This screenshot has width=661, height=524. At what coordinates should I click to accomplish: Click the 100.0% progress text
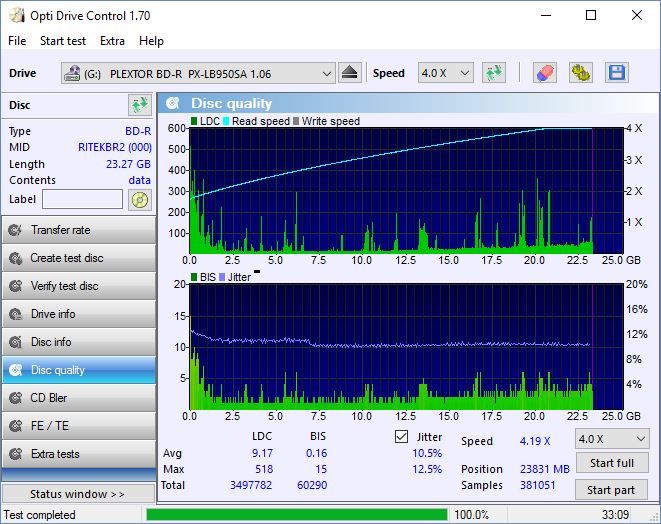click(471, 515)
